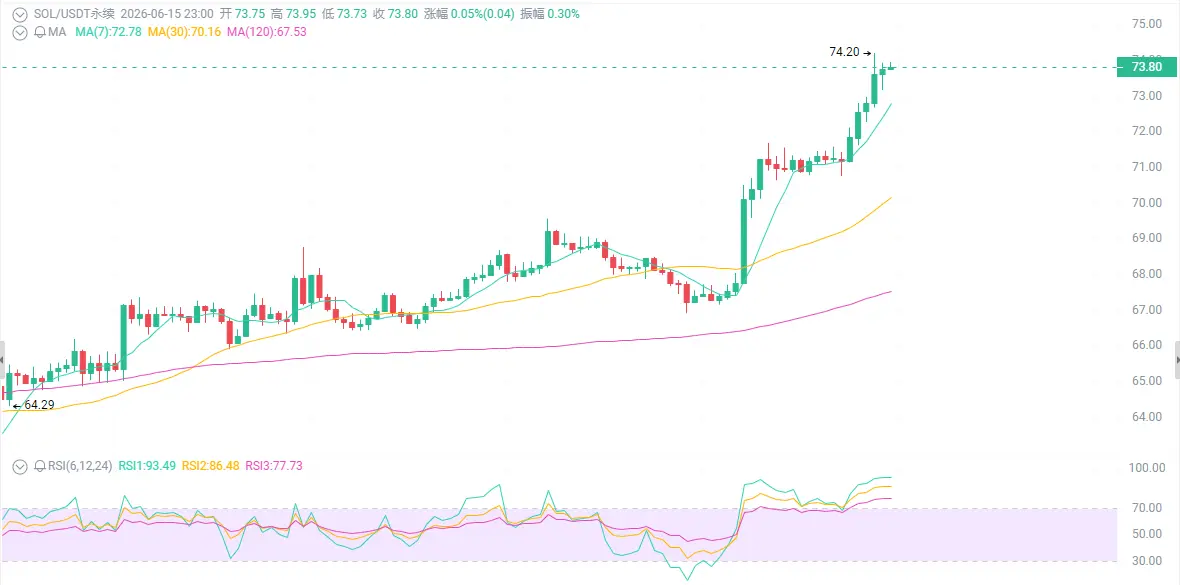The height and width of the screenshot is (585, 1180).
Task: Collapse the MA indicator row chevron
Action: (20, 32)
